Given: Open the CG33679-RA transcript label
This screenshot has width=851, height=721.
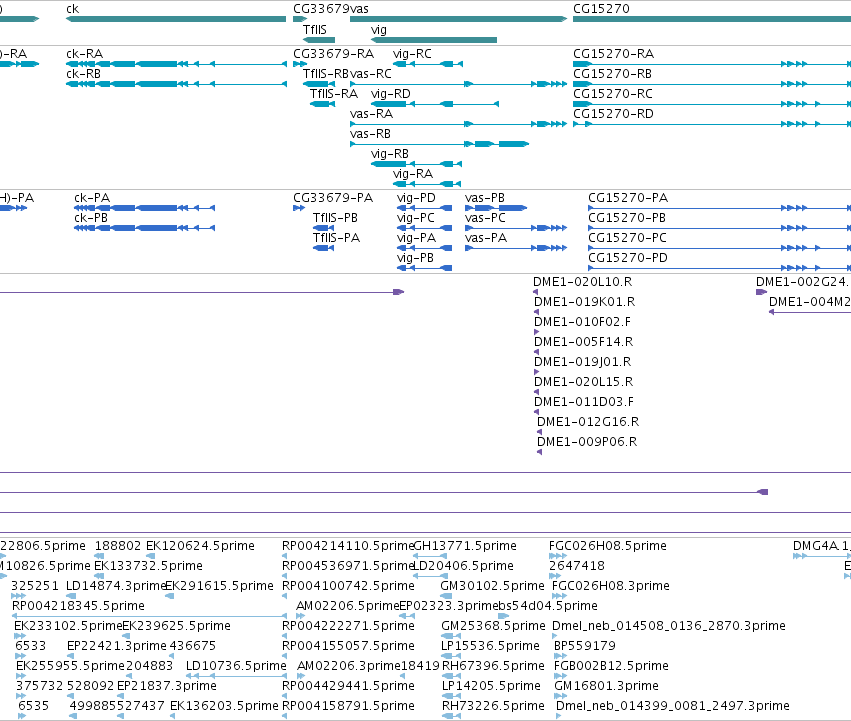Looking at the screenshot, I should 333,54.
